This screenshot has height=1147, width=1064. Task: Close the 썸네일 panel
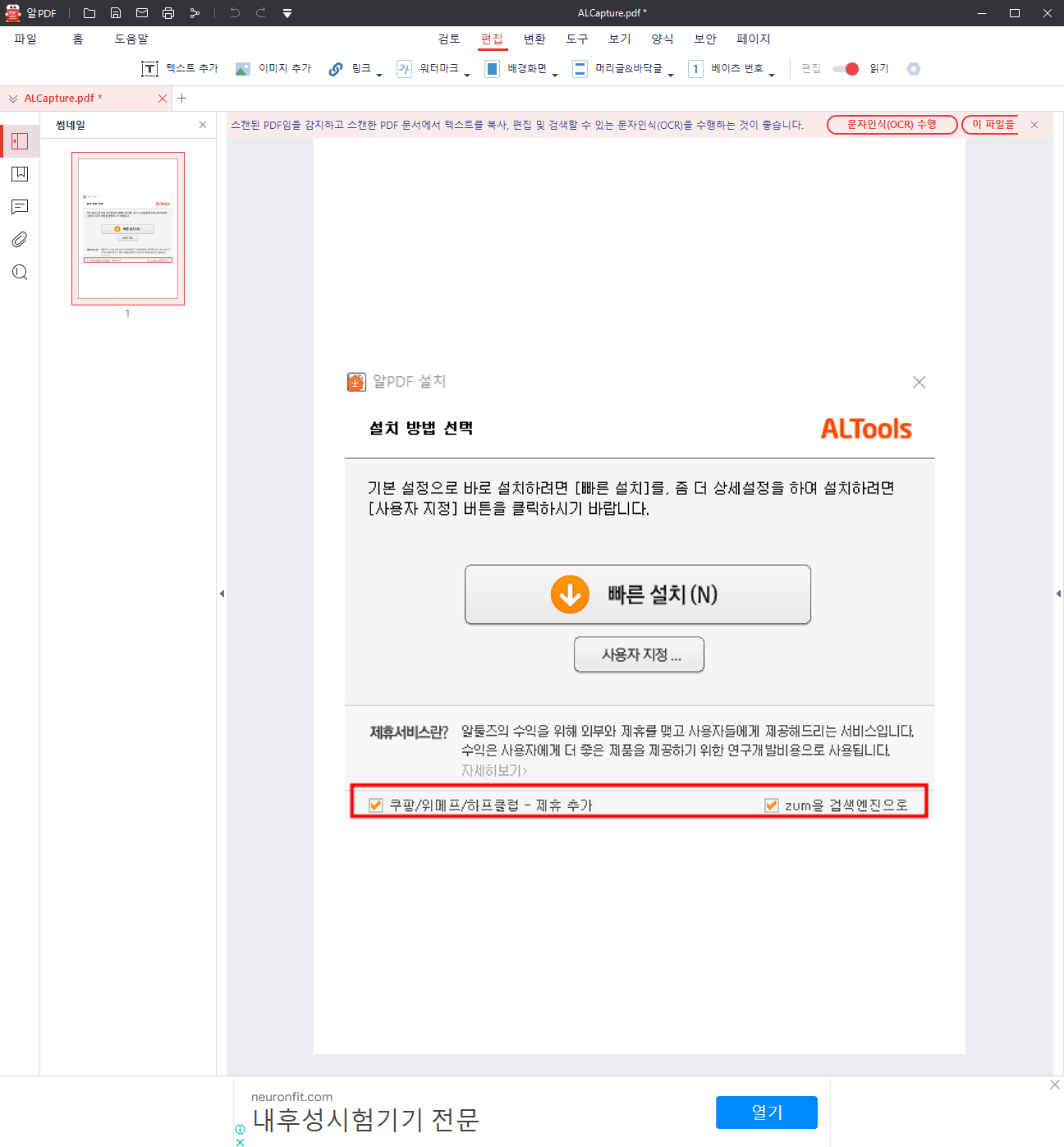(x=203, y=125)
